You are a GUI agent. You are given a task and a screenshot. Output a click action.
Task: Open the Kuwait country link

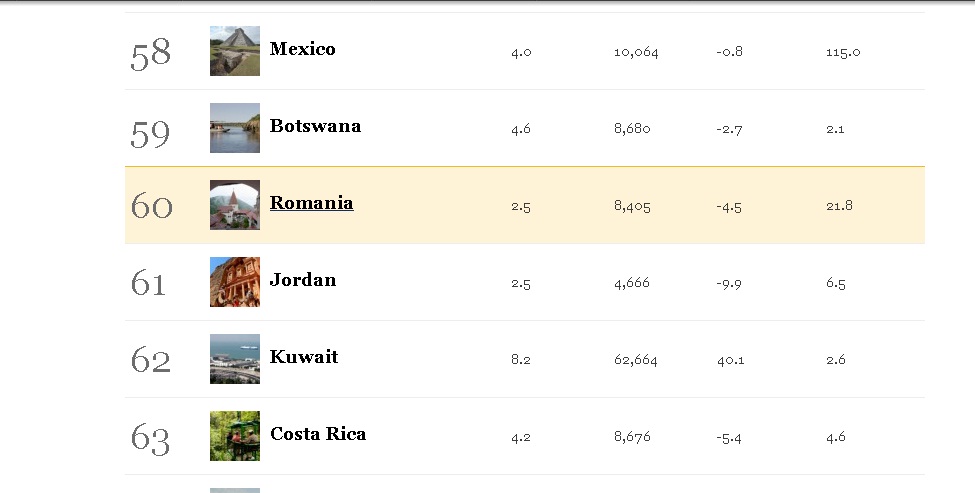point(304,357)
